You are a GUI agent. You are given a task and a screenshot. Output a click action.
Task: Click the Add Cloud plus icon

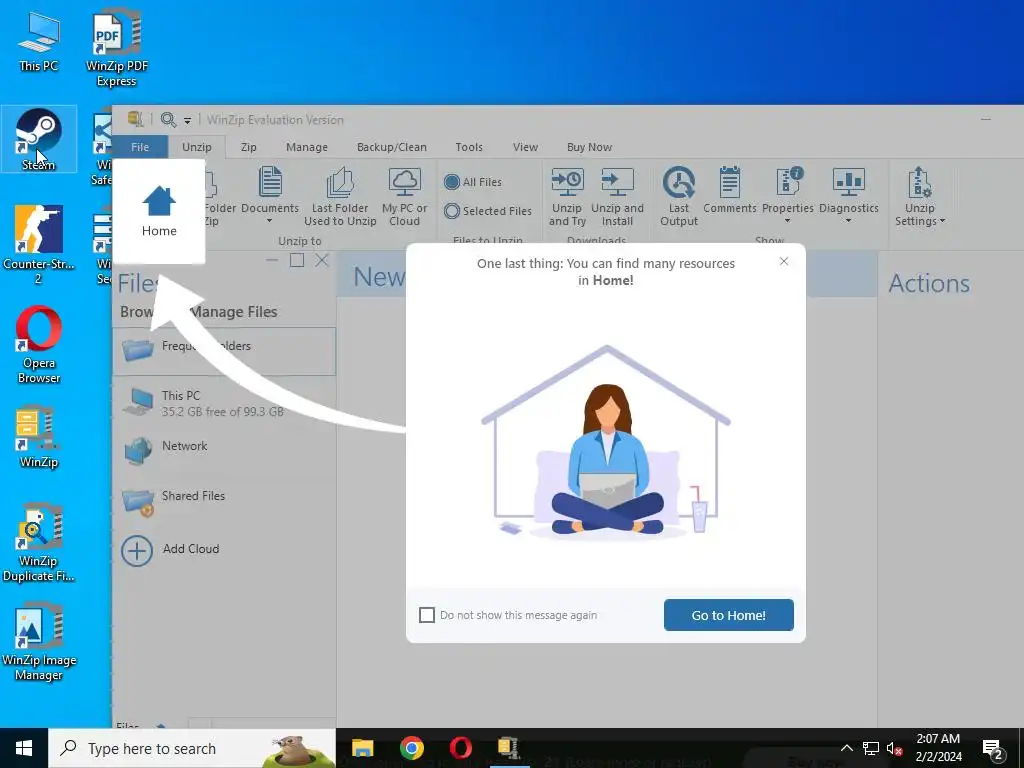tap(136, 551)
